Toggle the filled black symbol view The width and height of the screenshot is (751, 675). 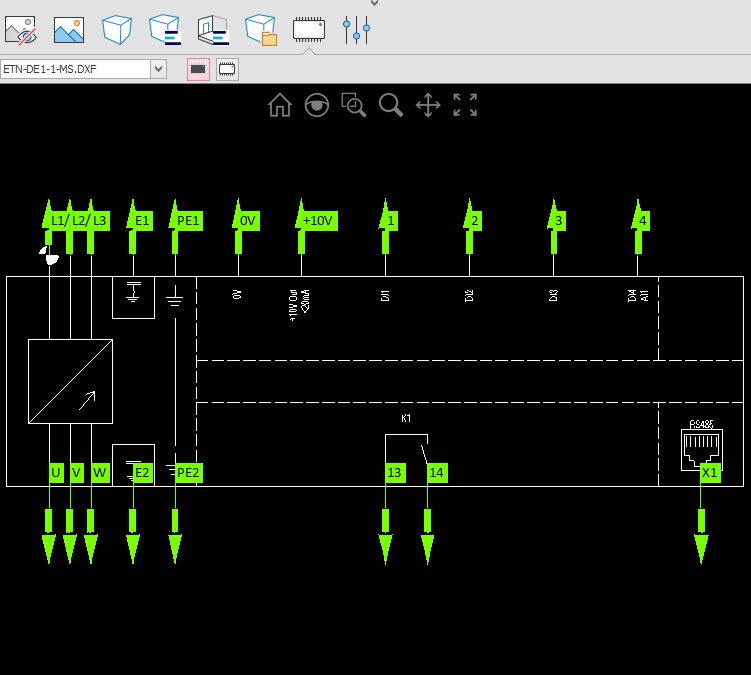tap(198, 69)
